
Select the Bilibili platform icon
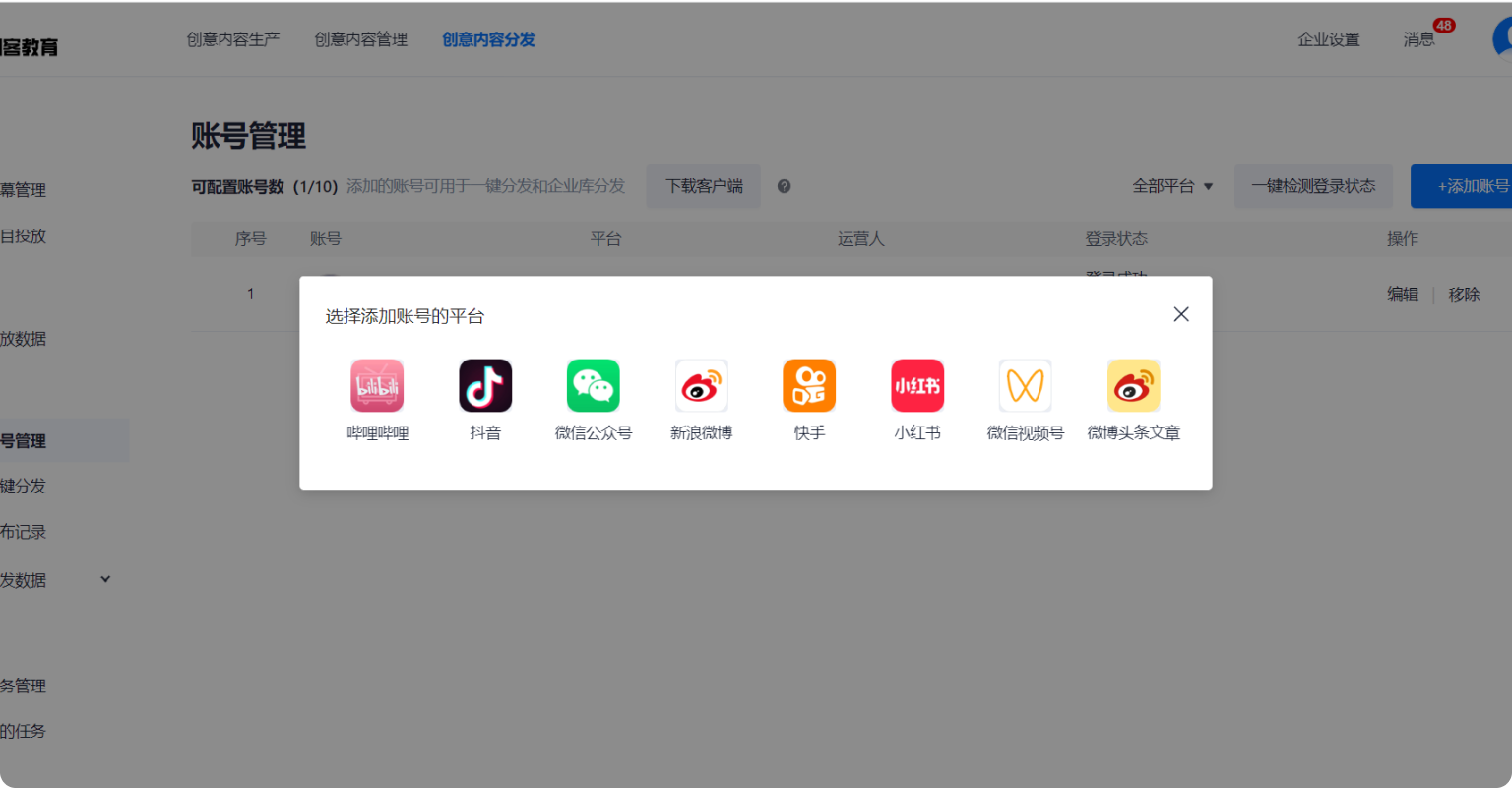coord(377,386)
